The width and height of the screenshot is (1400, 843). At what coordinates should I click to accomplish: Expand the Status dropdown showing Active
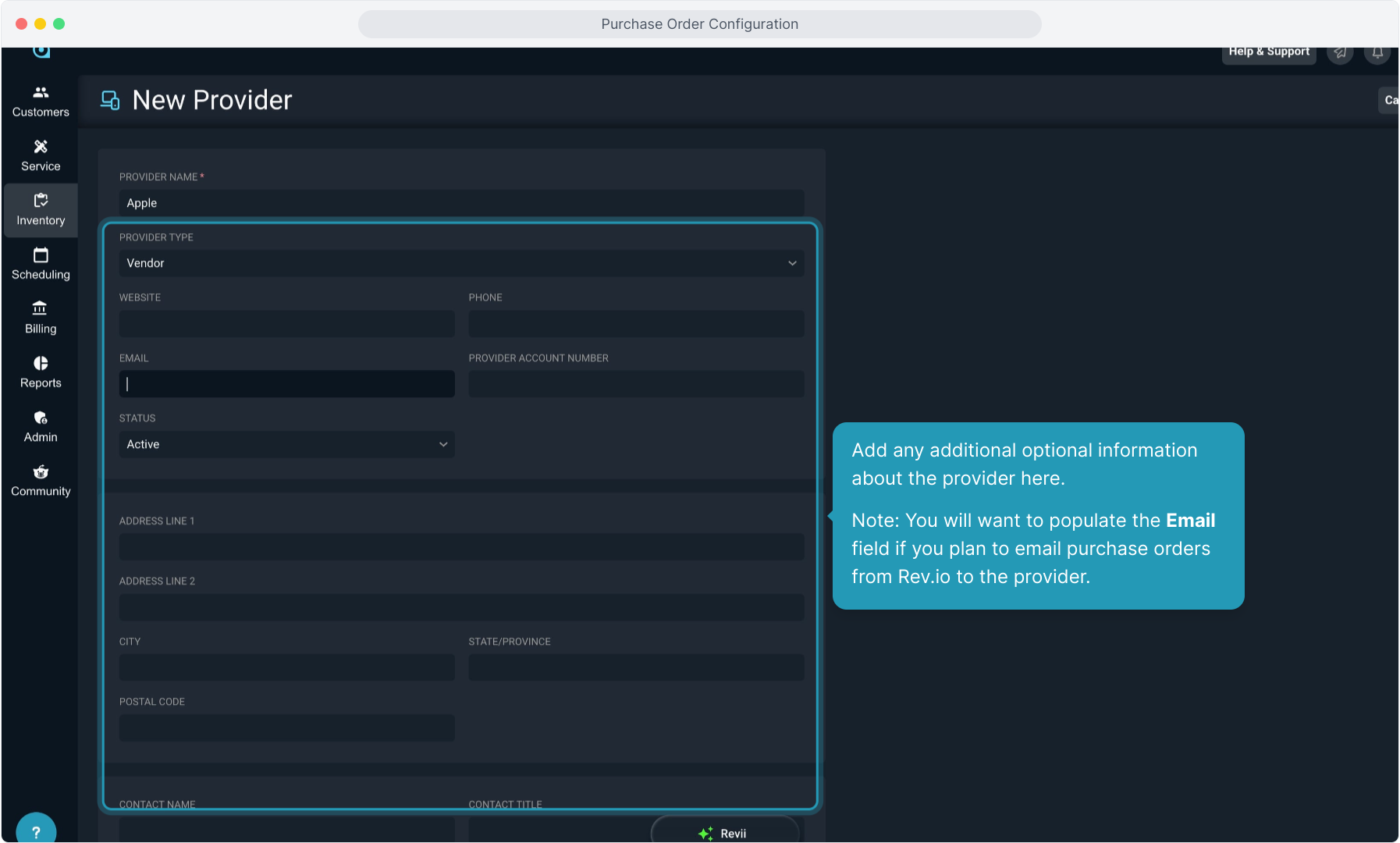click(286, 444)
